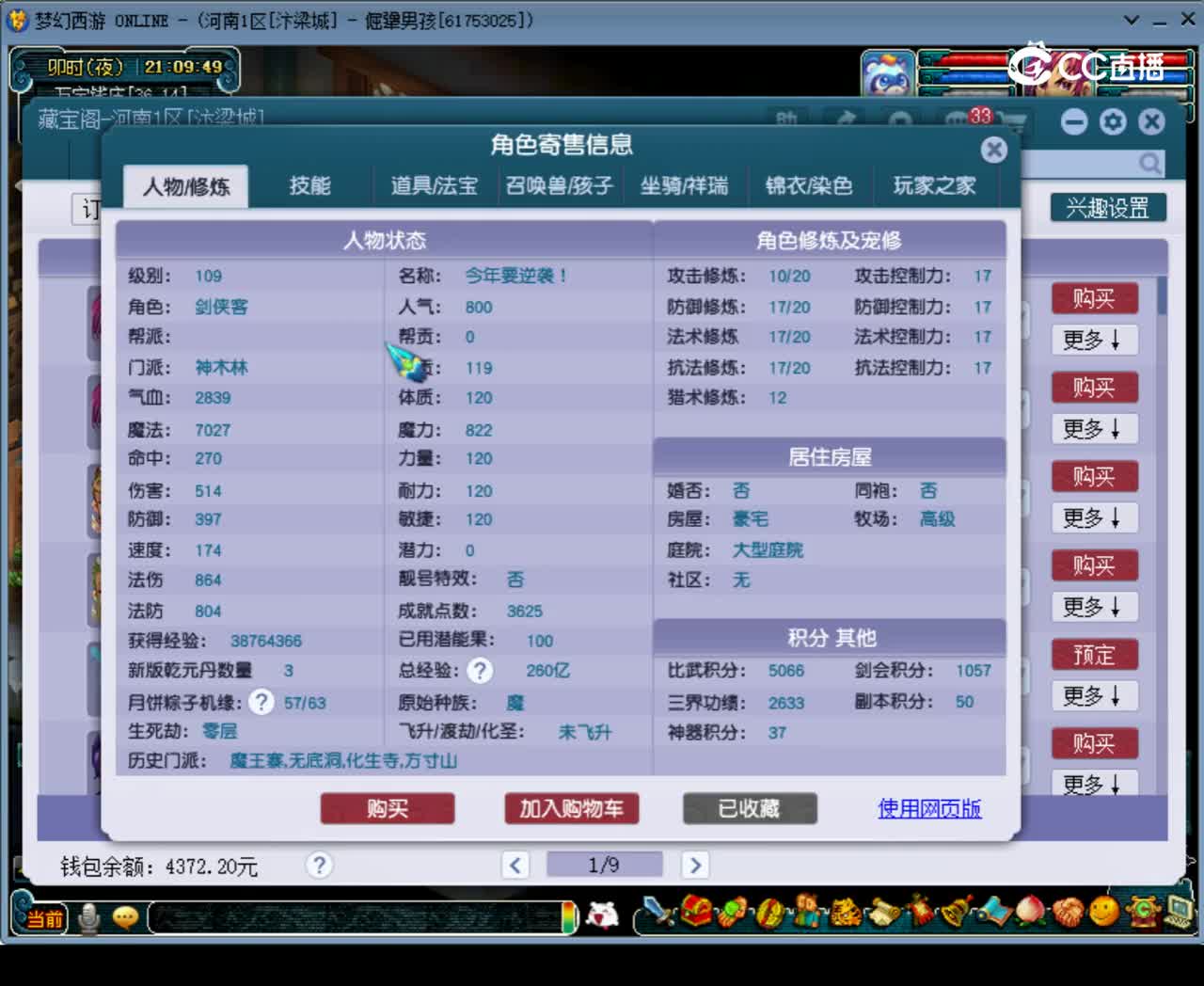Click the peach icon in bottom toolbar

click(x=1030, y=911)
